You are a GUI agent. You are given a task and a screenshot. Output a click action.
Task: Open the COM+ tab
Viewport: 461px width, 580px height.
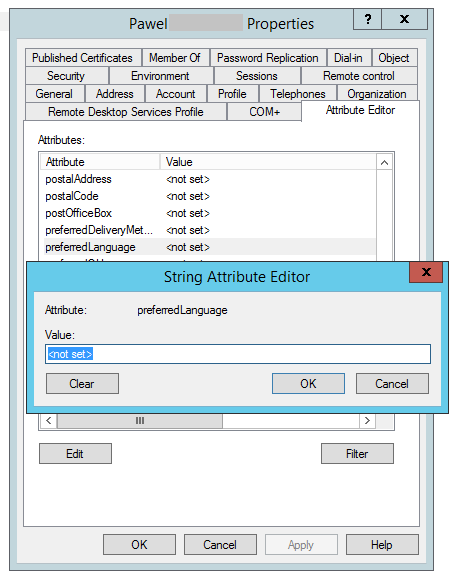click(265, 112)
